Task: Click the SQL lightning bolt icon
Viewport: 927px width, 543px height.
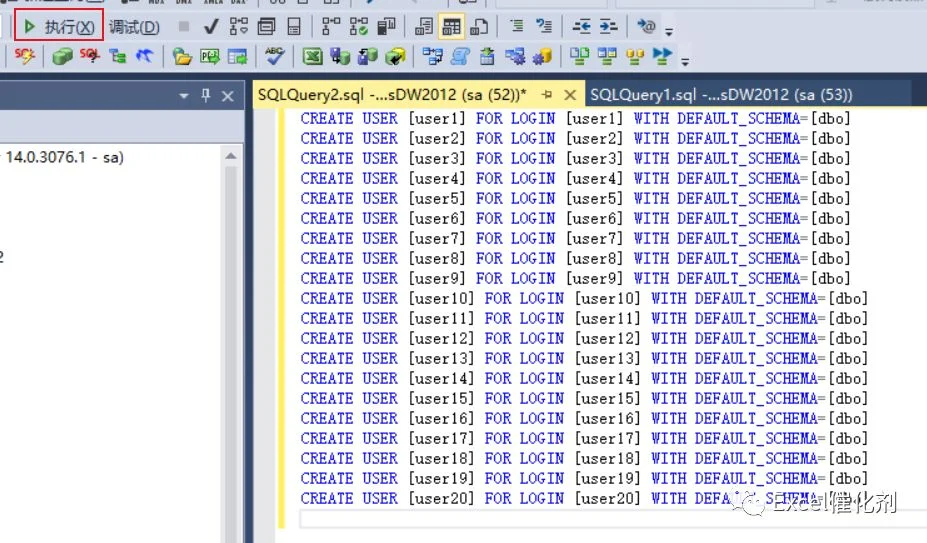Action: [24, 56]
